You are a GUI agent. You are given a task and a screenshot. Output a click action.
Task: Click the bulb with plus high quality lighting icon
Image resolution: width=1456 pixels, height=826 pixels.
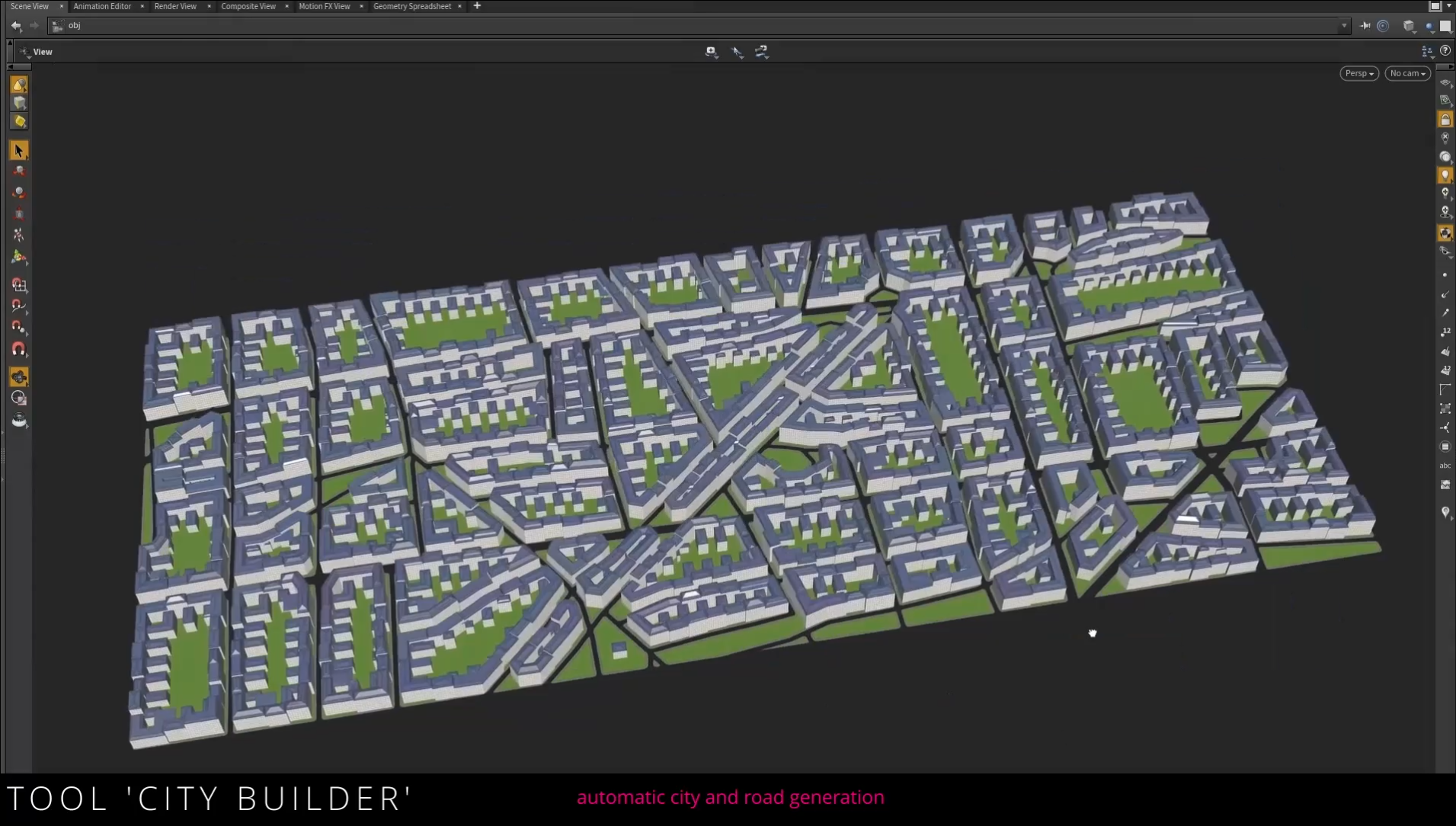1445,194
